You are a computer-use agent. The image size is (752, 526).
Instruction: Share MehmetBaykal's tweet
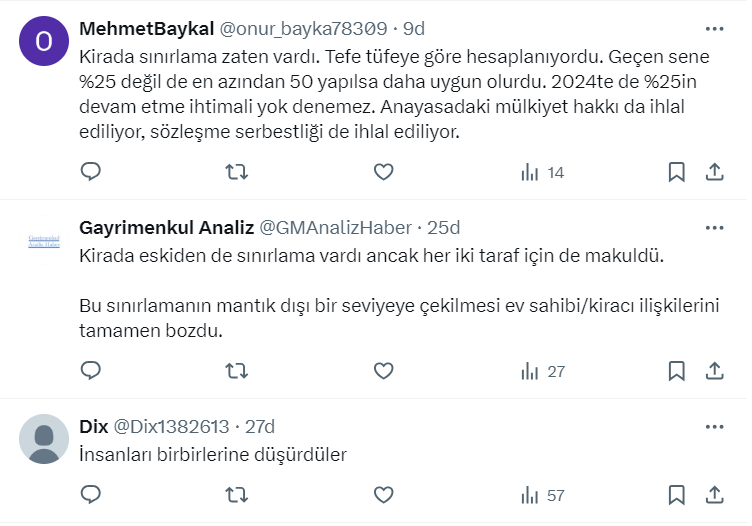[x=715, y=172]
